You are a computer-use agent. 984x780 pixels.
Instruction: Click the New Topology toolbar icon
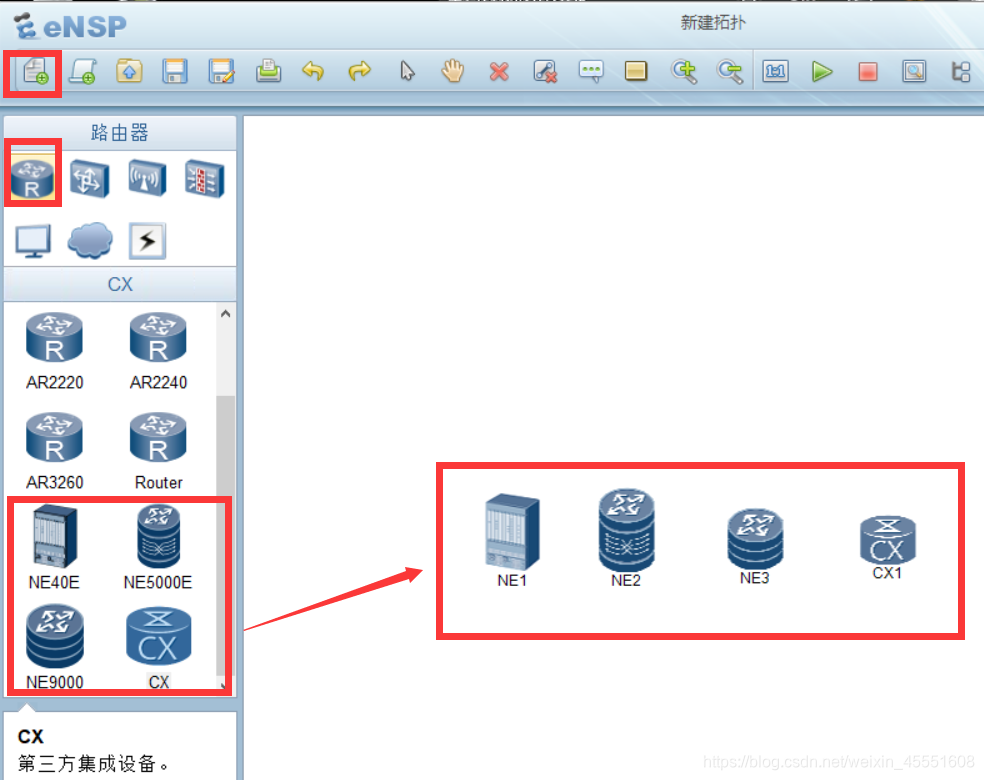pos(35,71)
